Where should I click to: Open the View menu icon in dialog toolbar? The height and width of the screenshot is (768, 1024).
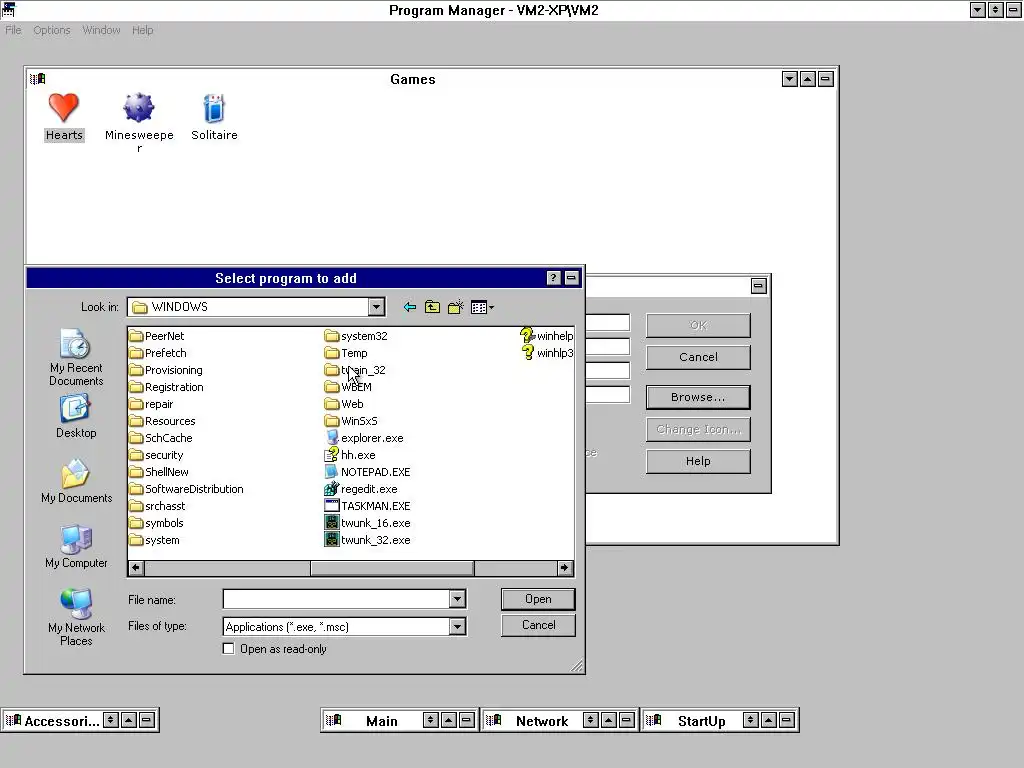point(482,307)
